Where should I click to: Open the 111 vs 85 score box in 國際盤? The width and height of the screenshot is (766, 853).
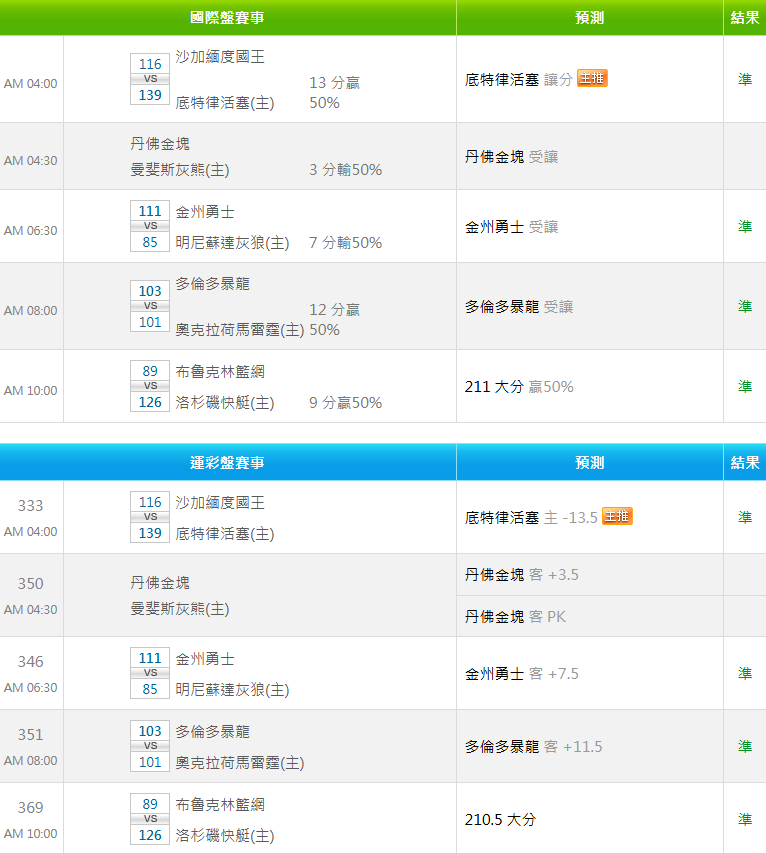click(150, 226)
